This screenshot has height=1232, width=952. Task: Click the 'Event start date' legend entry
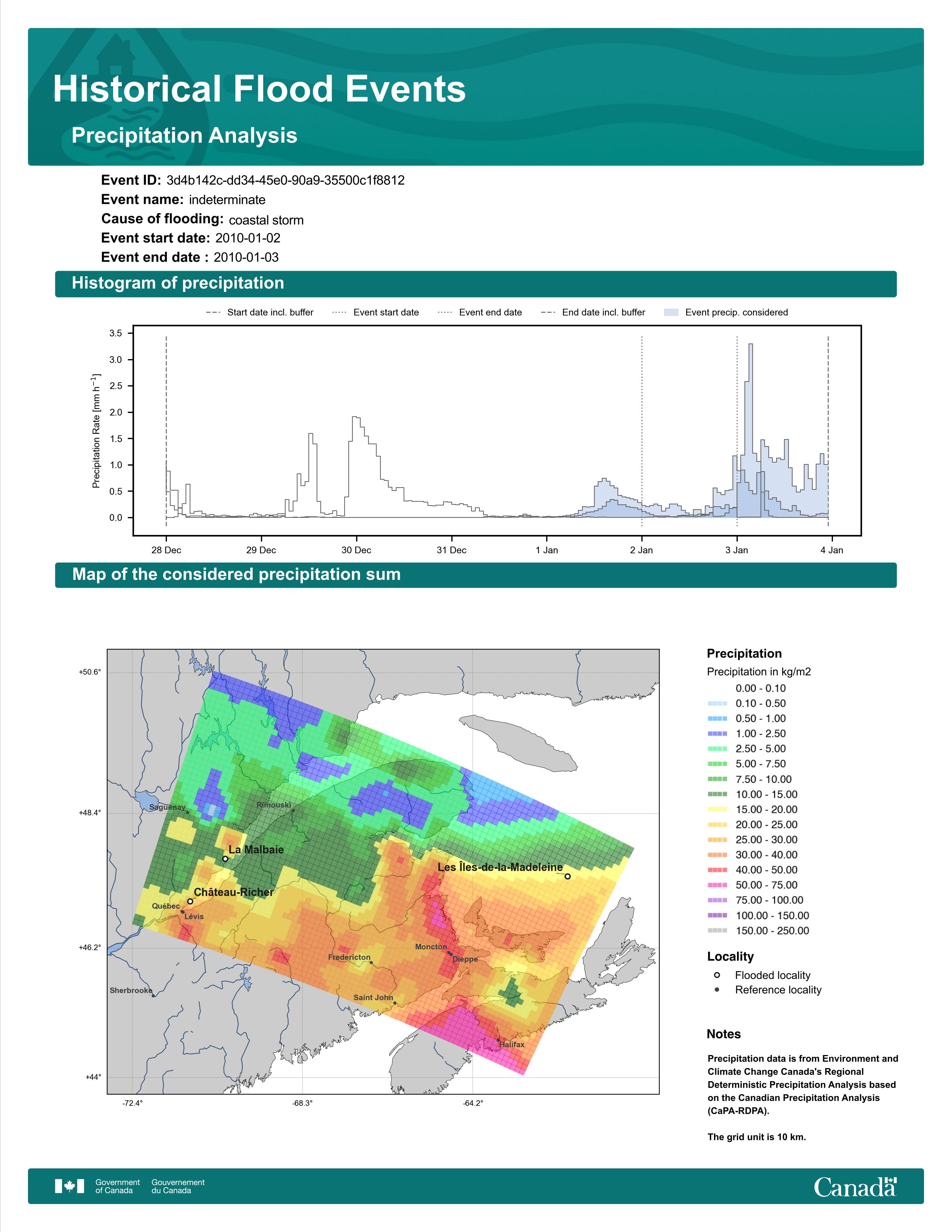pyautogui.click(x=376, y=312)
